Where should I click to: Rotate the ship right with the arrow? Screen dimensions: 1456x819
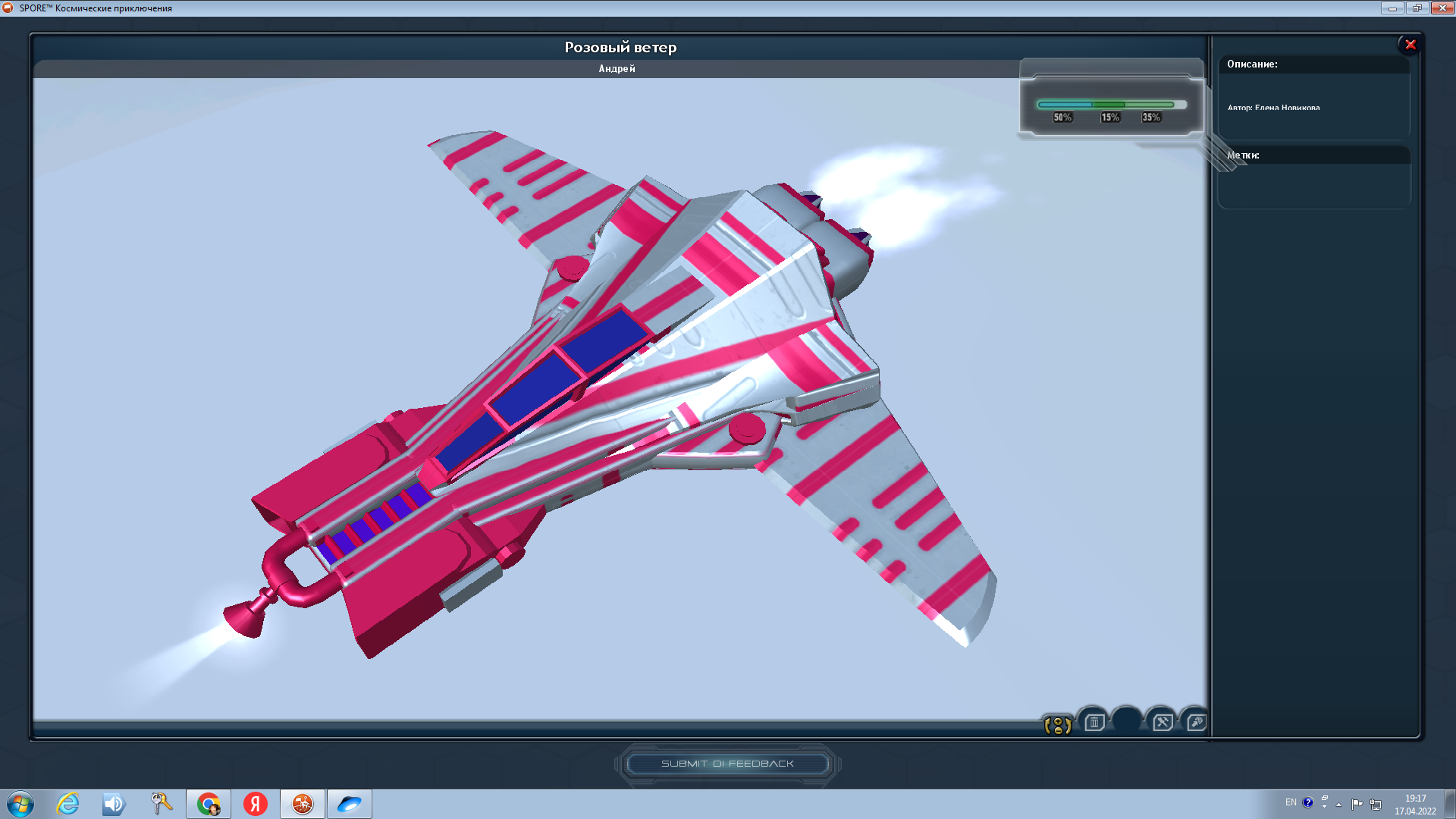click(1068, 726)
